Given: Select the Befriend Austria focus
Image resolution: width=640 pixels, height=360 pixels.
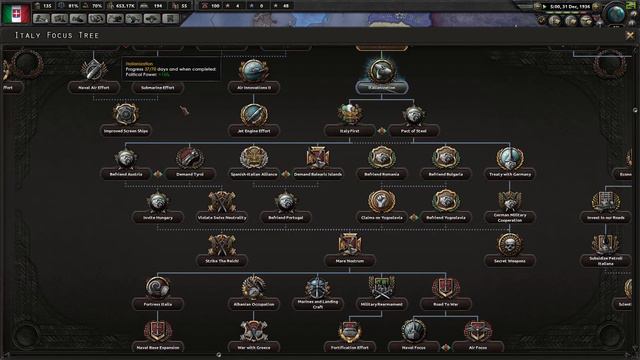Looking at the screenshot, I should click(x=126, y=163).
